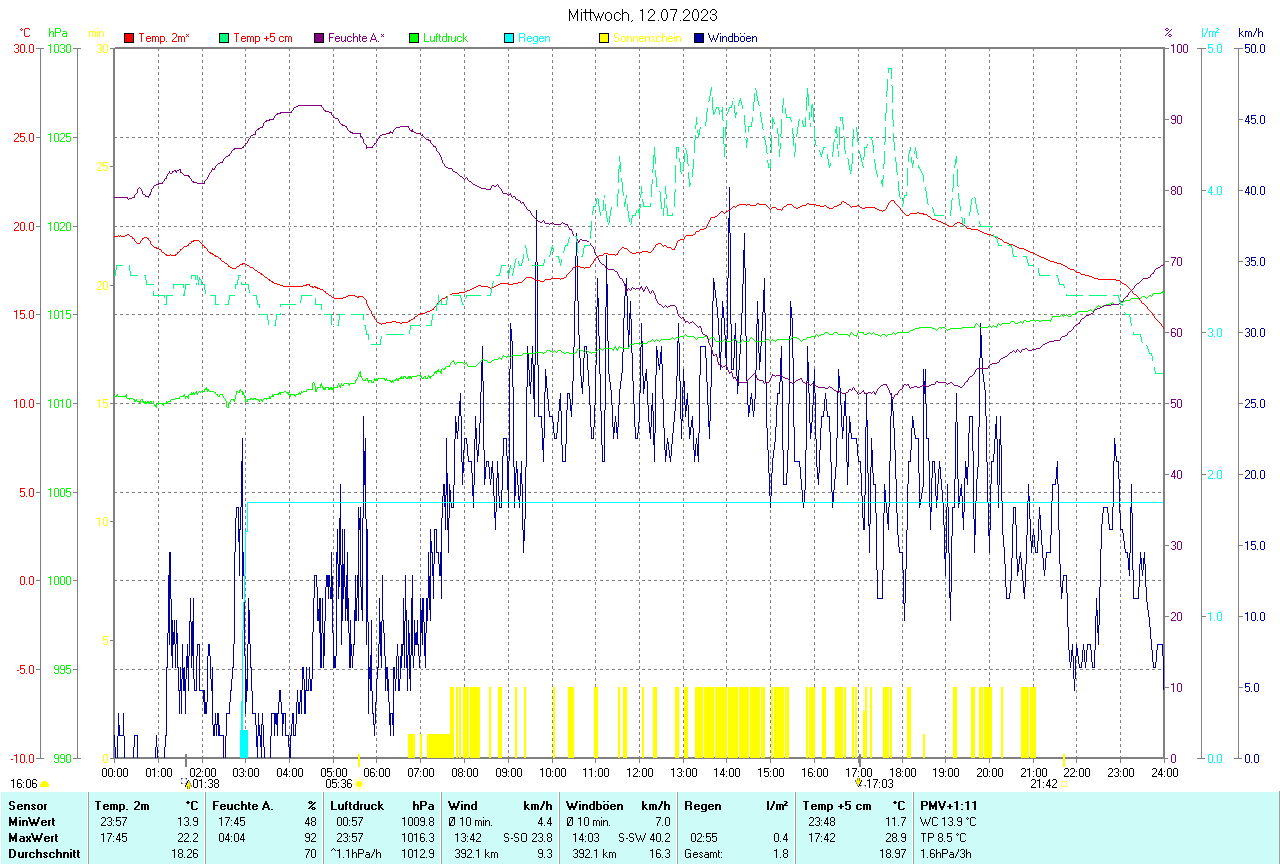
Task: Click the 1.6hPa/3h pressure change value
Action: pos(946,854)
